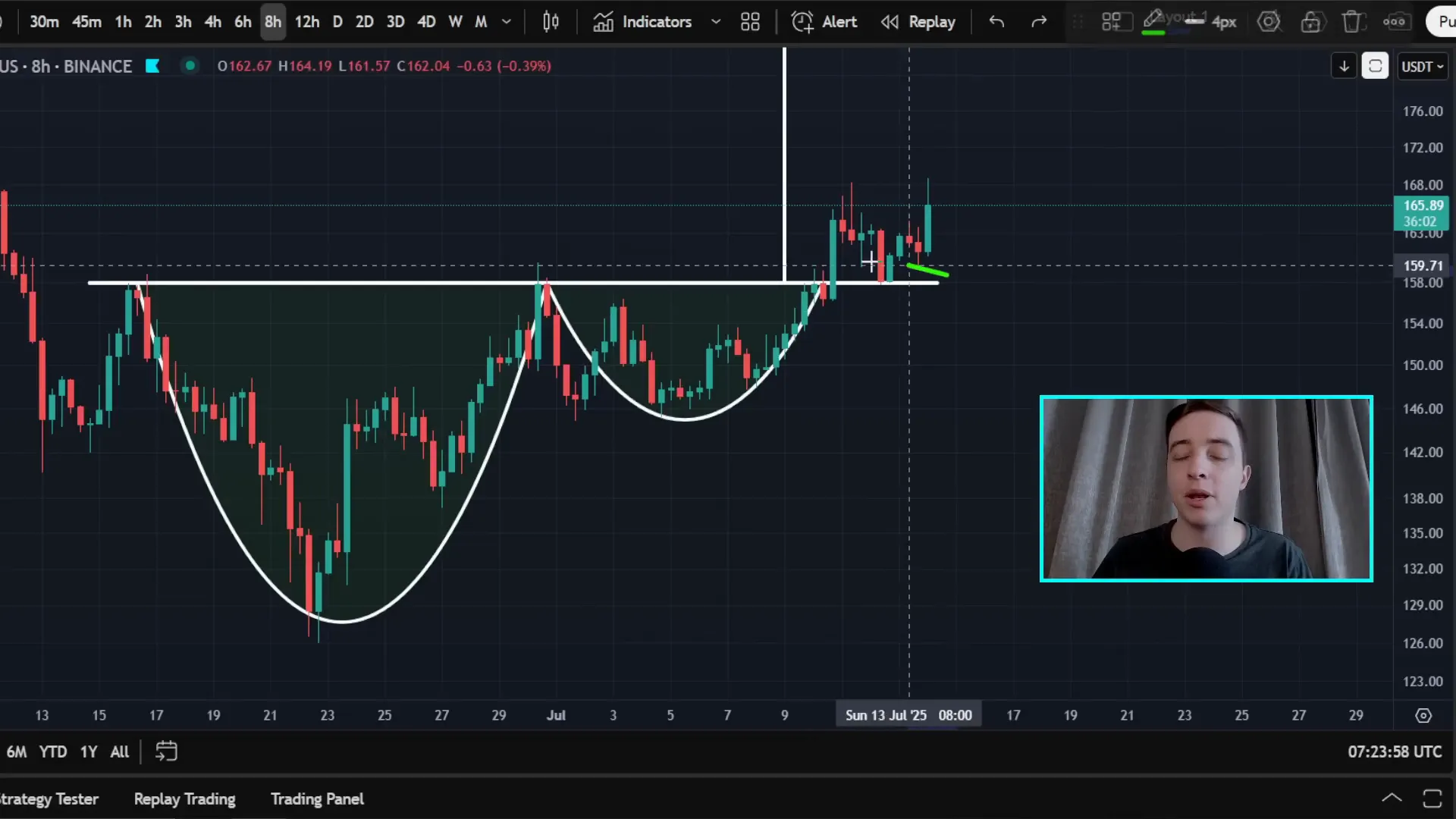1456x819 pixels.
Task: Open the Replay Trading tab
Action: pyautogui.click(x=184, y=799)
